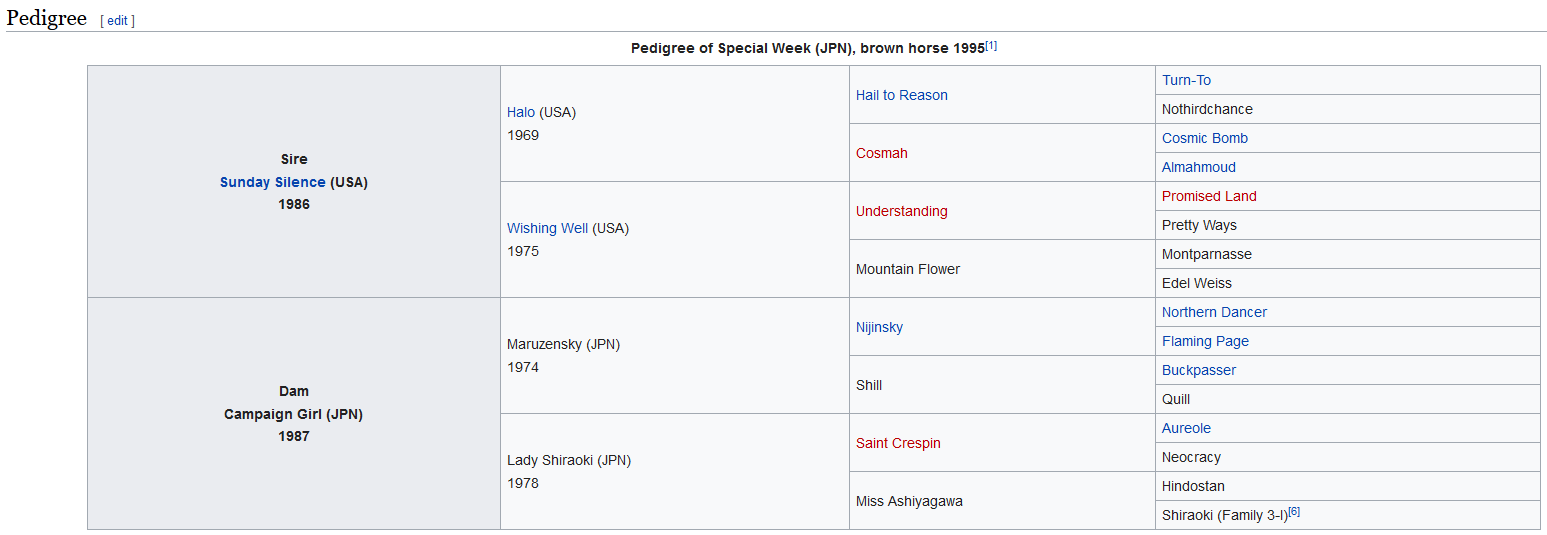Click the red Promised Land link
Screen dimensions: 1547x535
point(1209,196)
